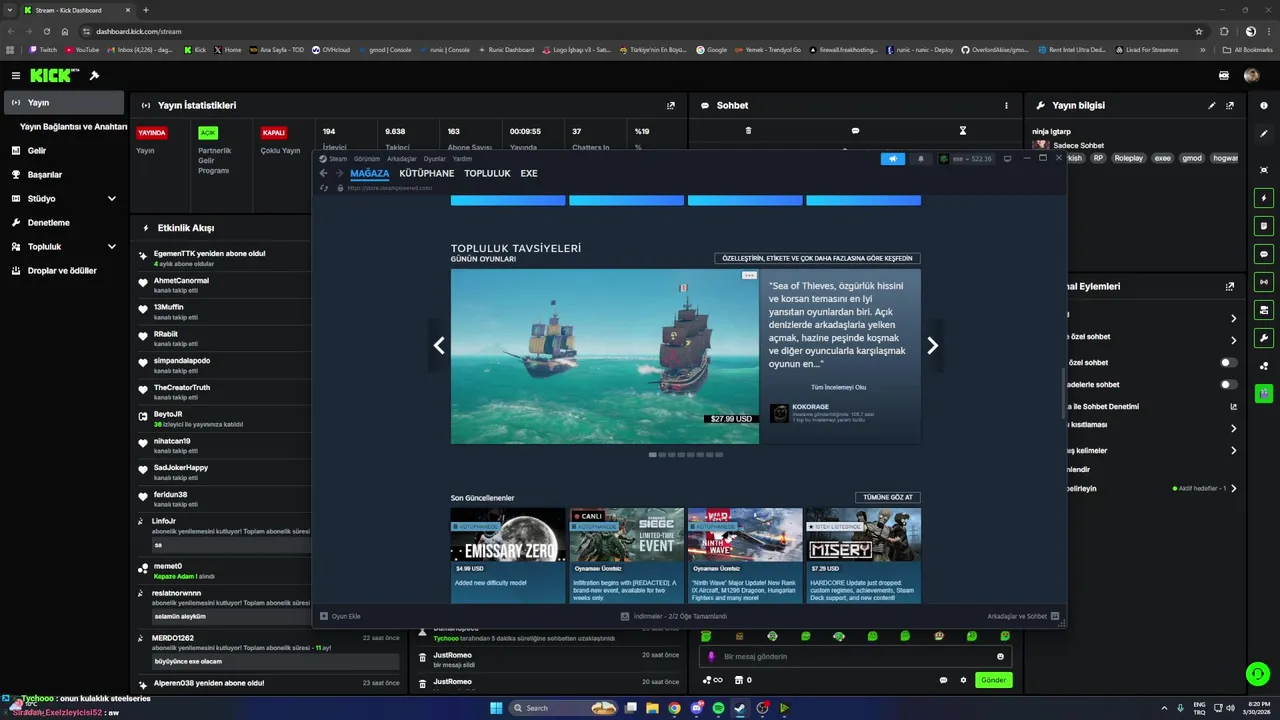Click the hourglass icon in Sohbet toolbar

pos(963,130)
